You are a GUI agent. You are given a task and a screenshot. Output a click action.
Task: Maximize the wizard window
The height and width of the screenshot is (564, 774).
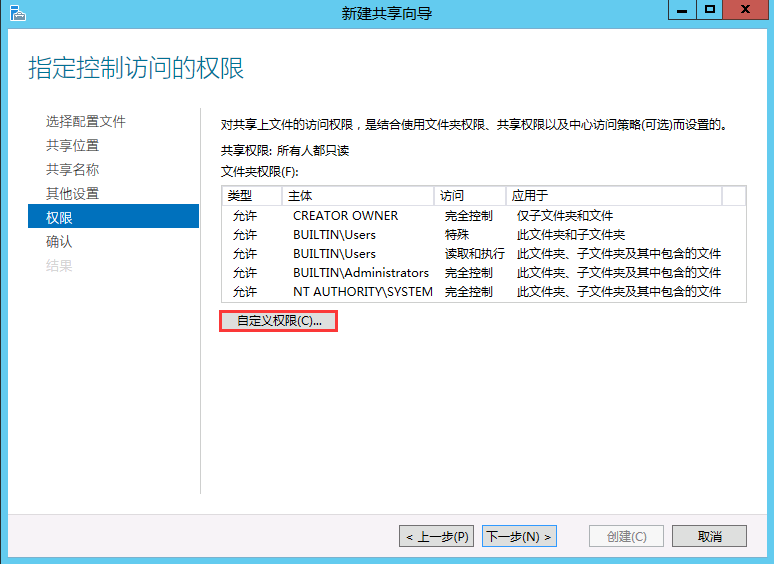[711, 10]
